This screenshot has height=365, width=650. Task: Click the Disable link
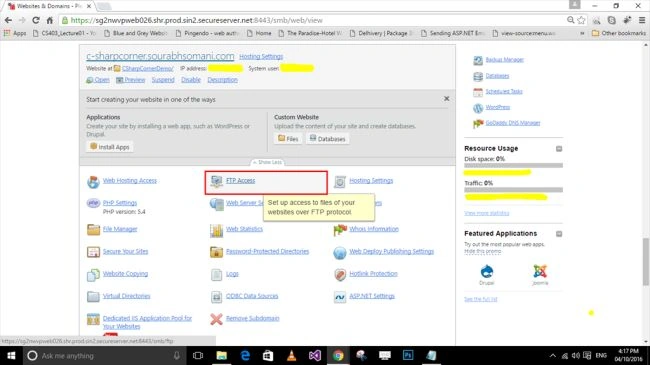click(x=191, y=80)
